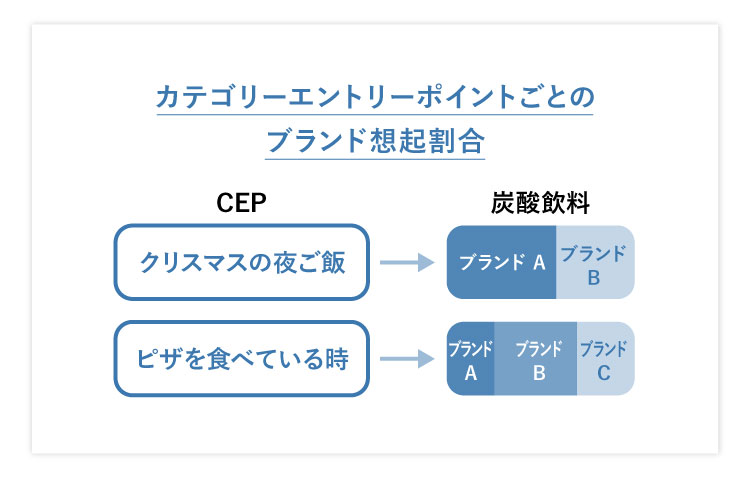Click the light ブランド B segment in top bar
The image size is (750, 479).
(595, 262)
